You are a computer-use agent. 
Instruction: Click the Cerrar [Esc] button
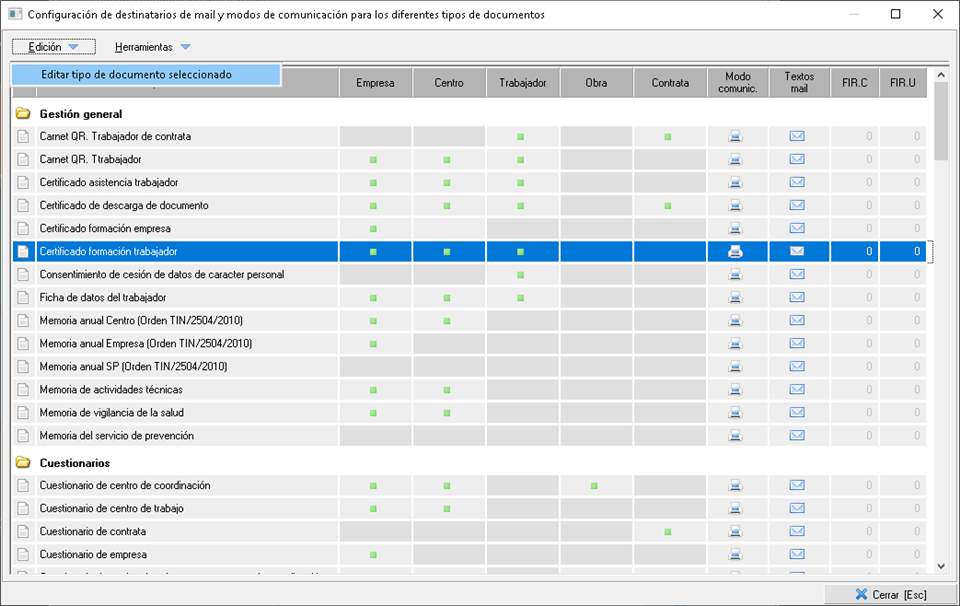889,594
